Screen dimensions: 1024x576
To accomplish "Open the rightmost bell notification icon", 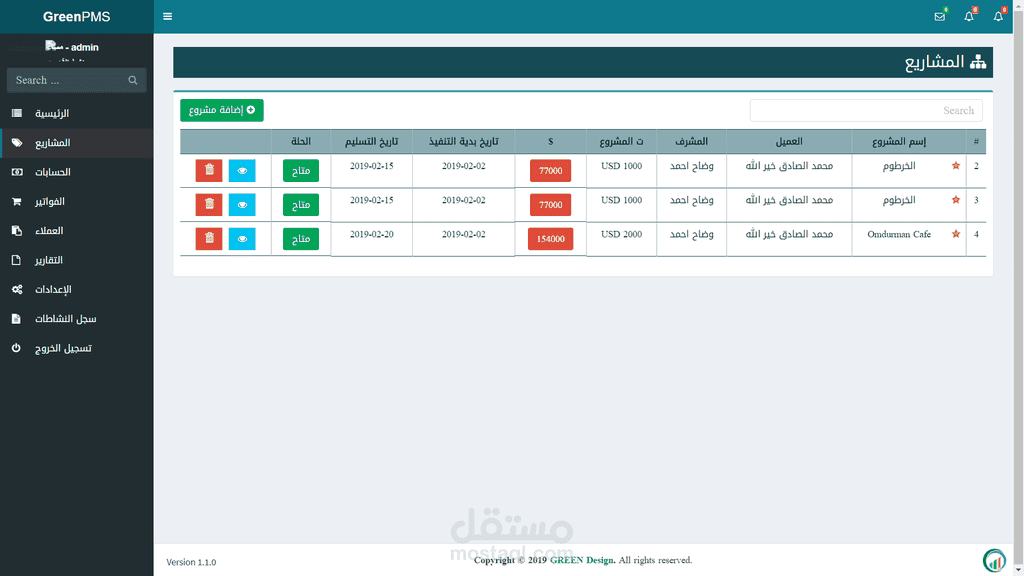I will tap(999, 16).
